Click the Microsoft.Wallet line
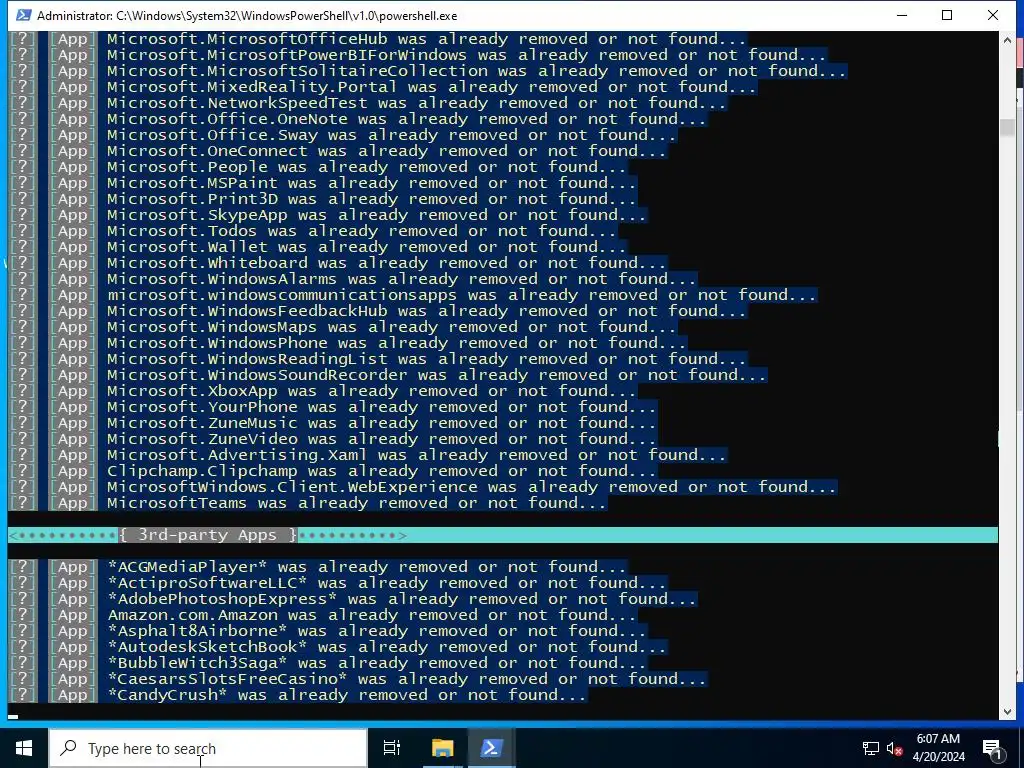 (x=318, y=247)
